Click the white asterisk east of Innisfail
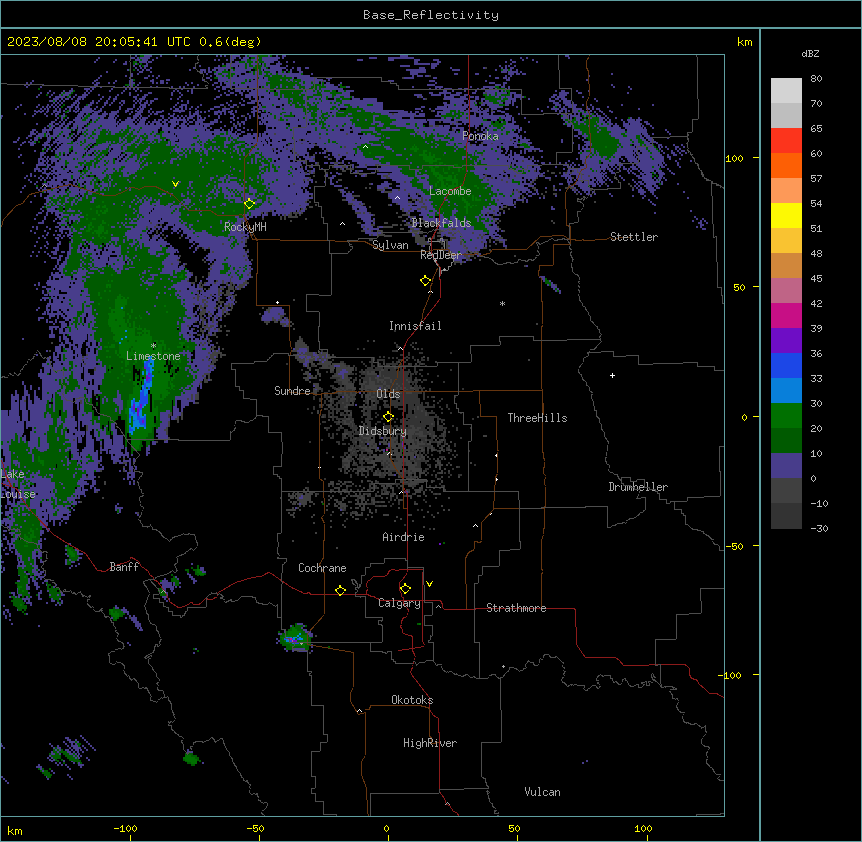The height and width of the screenshot is (842, 862). (502, 303)
